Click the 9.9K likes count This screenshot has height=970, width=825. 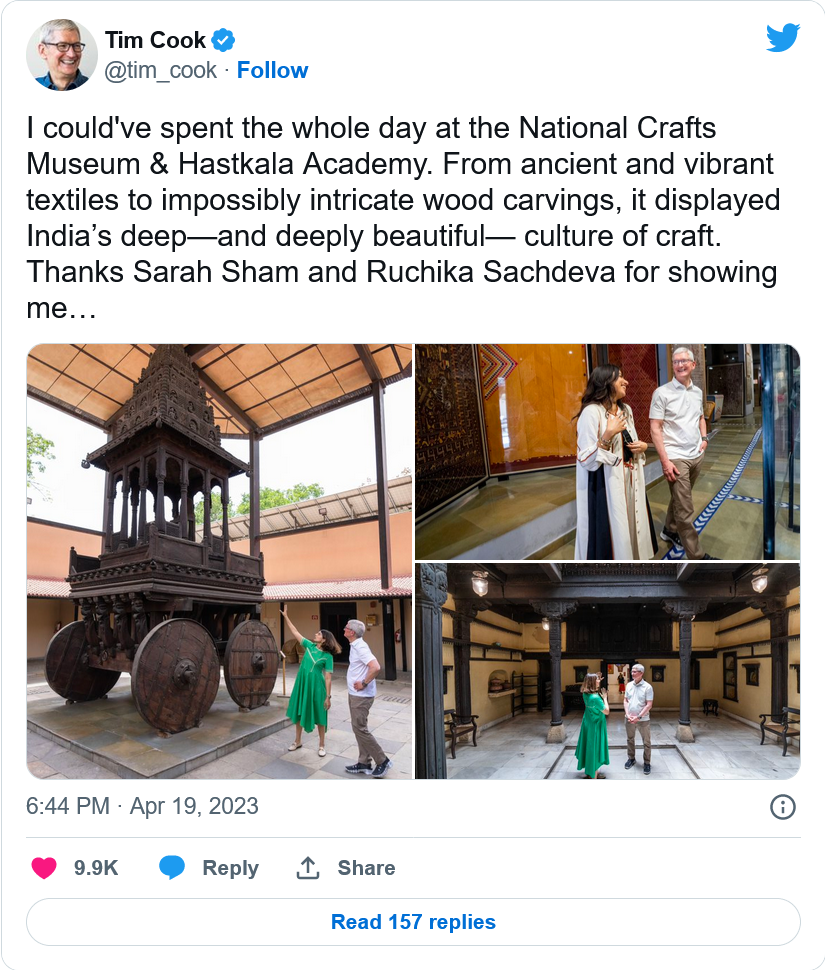96,867
